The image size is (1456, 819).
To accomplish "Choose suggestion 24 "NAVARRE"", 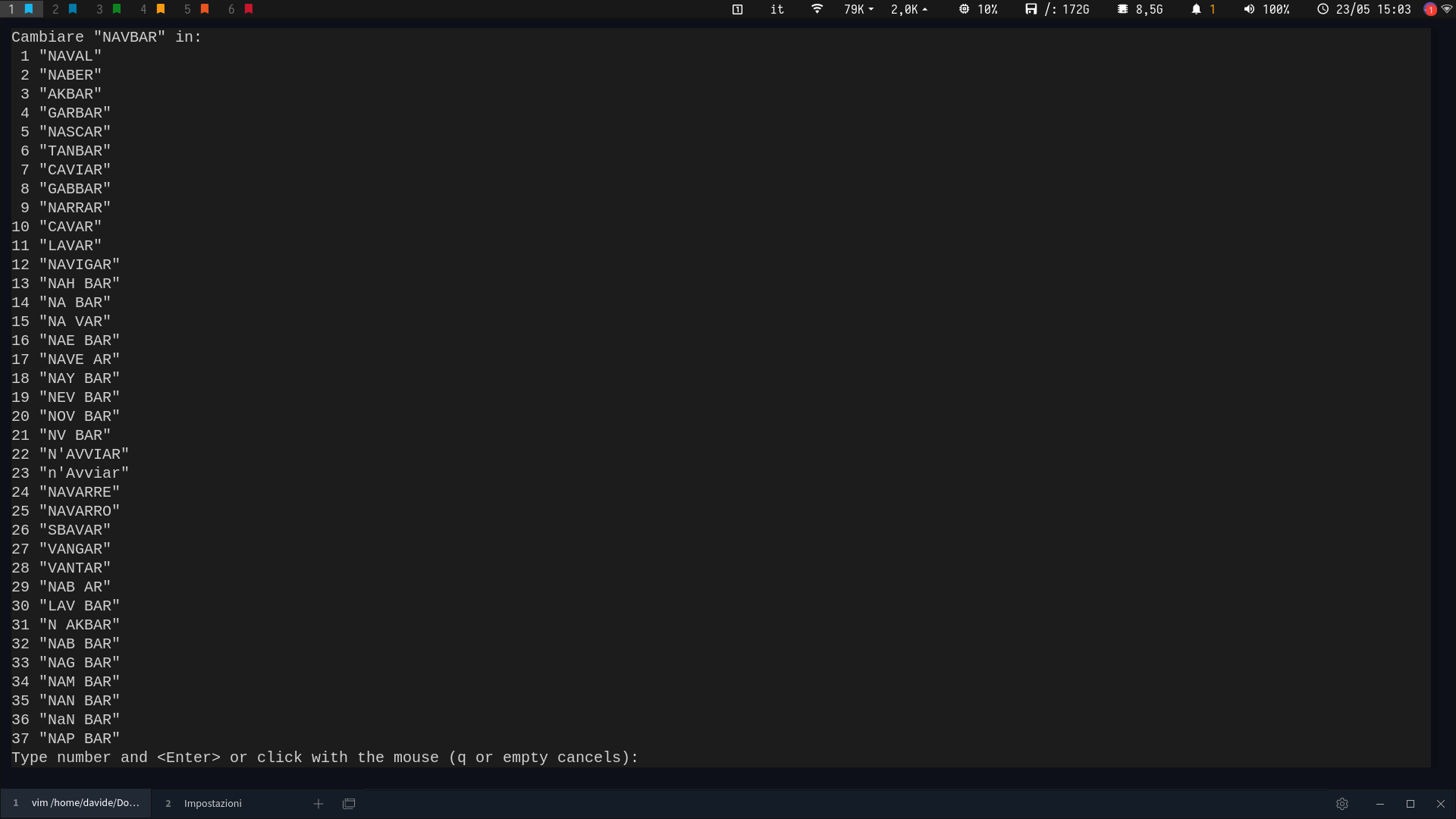I will [66, 492].
